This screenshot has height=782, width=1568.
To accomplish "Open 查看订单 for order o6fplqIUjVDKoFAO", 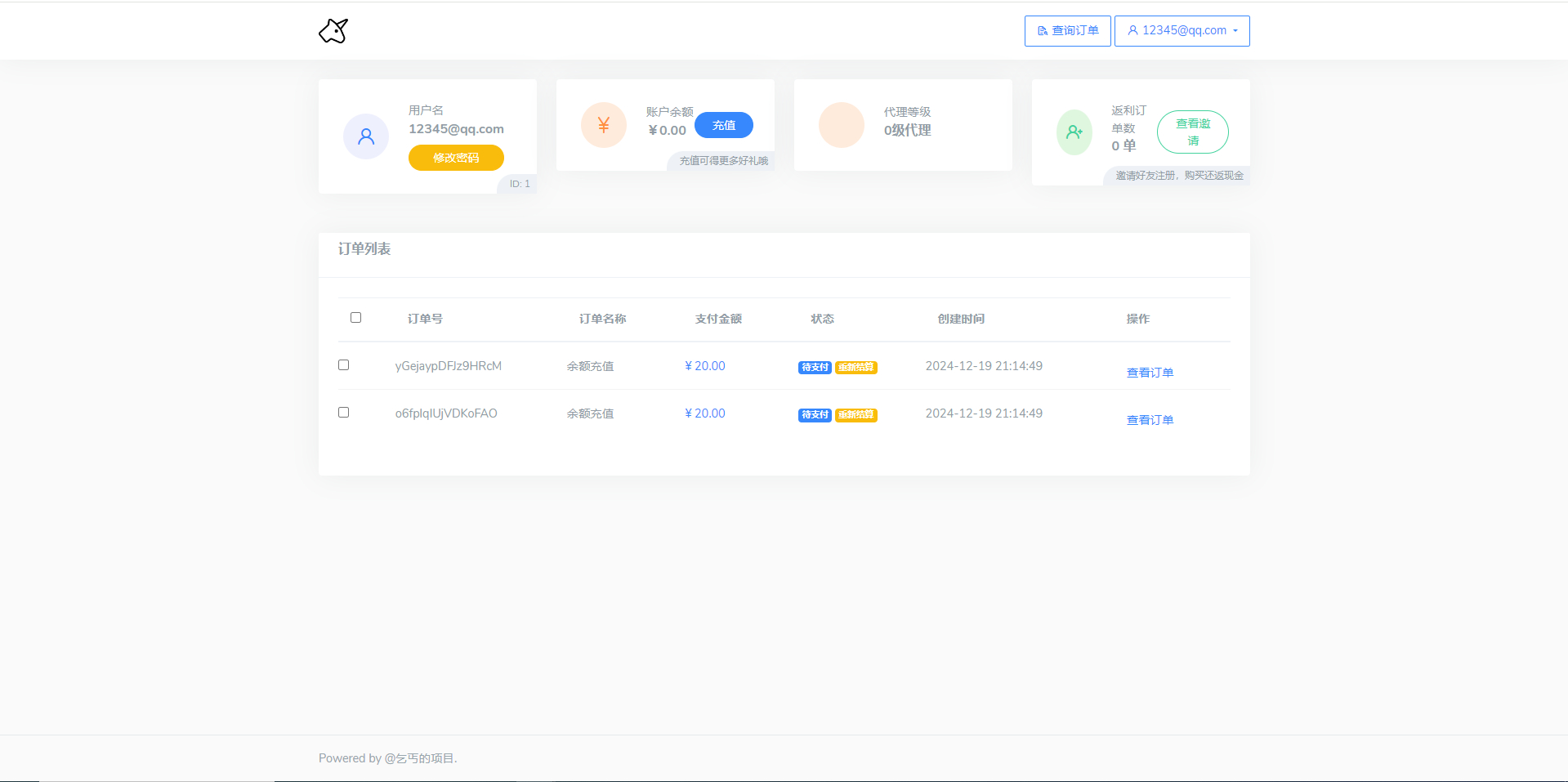I will point(1150,420).
